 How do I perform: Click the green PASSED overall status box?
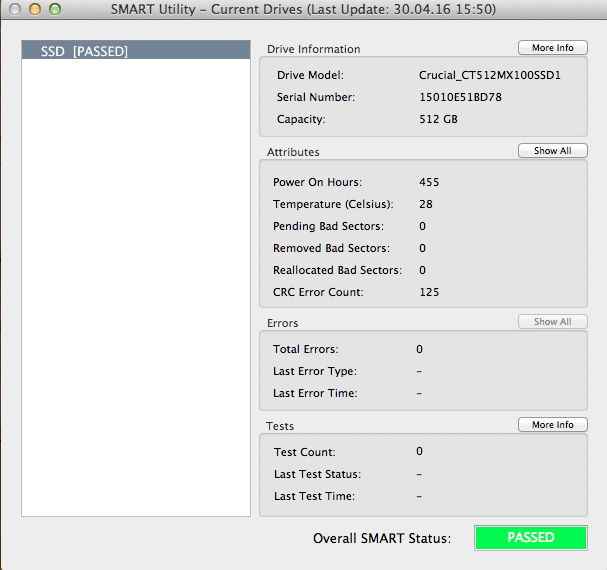[531, 537]
